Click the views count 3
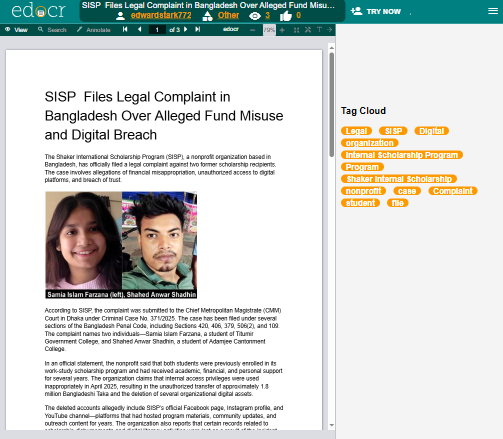Image resolution: width=503 pixels, height=439 pixels. 267,15
